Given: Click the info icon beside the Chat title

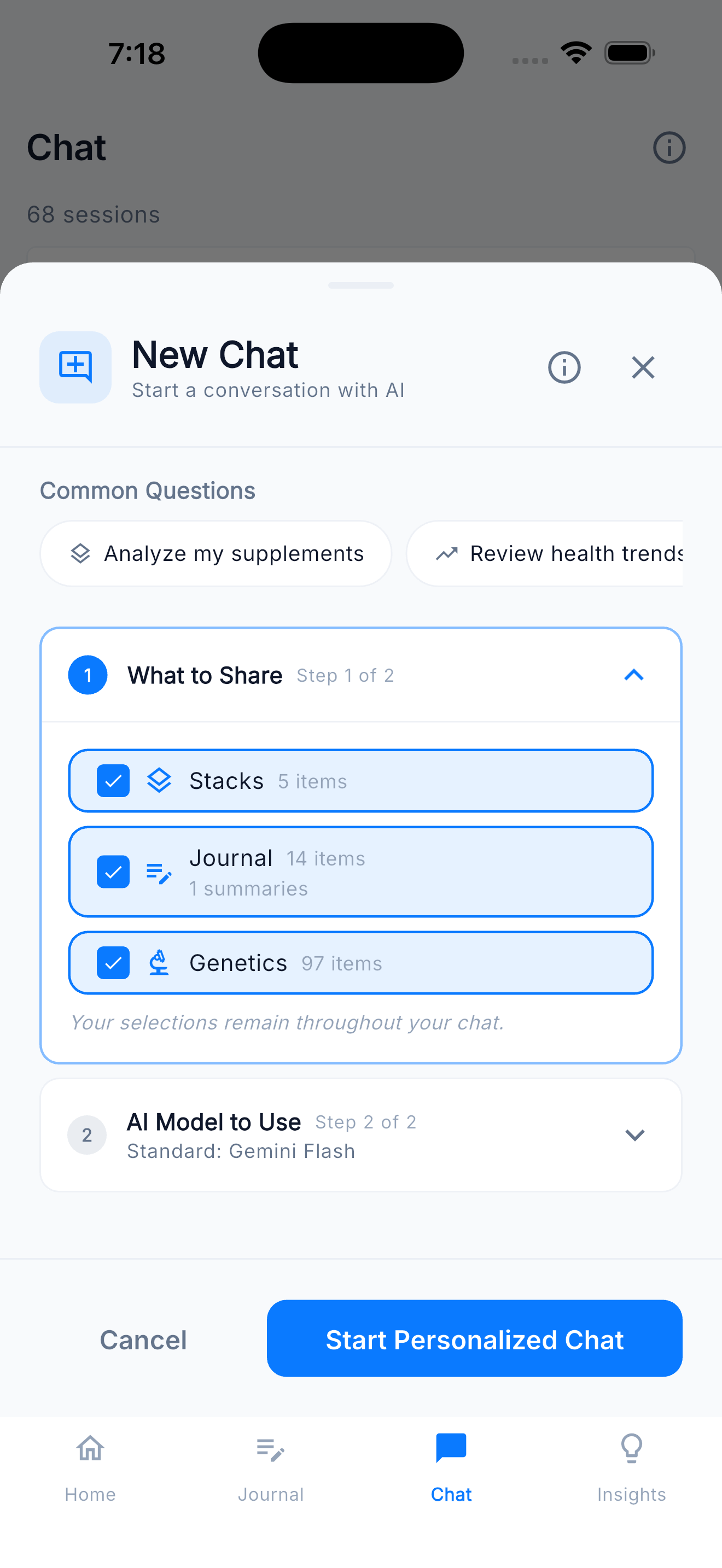Looking at the screenshot, I should pos(668,147).
